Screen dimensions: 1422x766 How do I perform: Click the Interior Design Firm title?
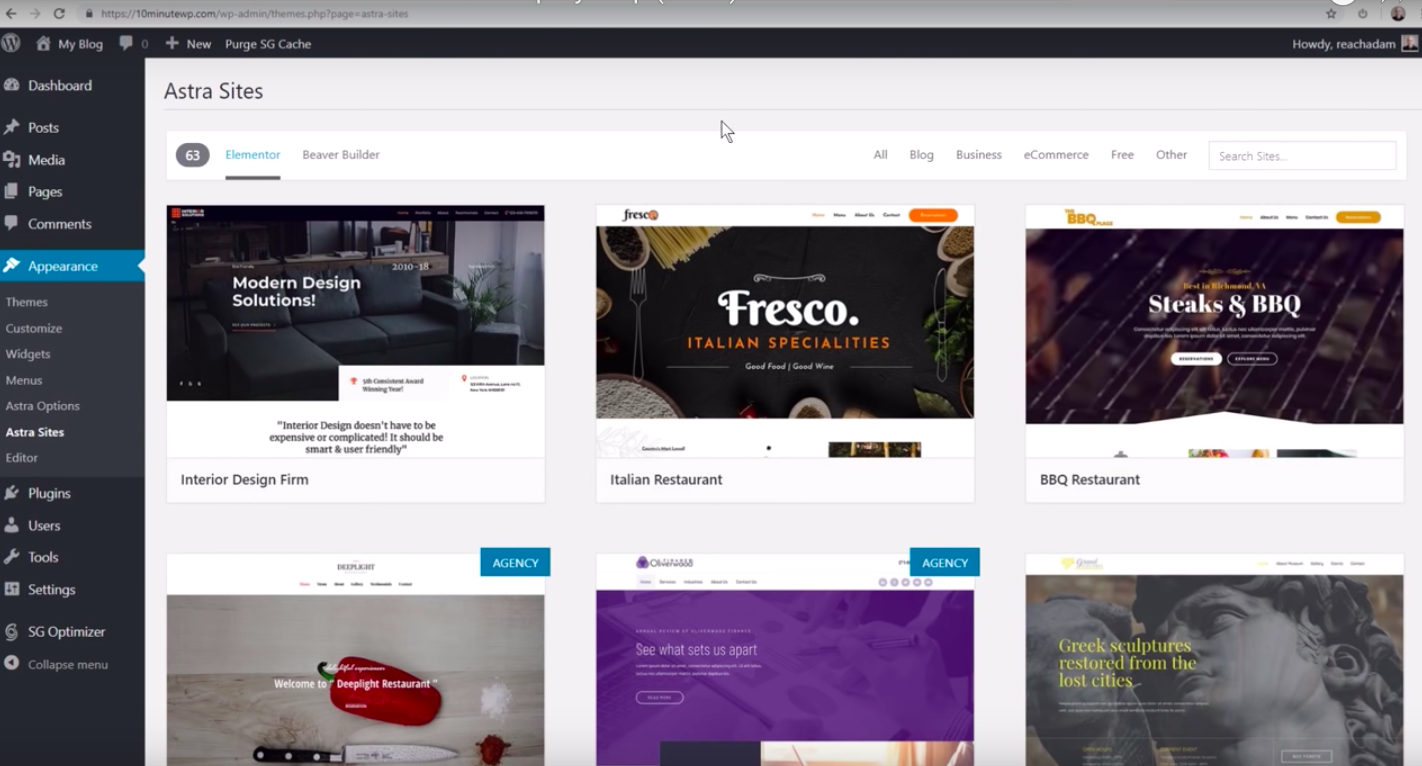coord(244,480)
